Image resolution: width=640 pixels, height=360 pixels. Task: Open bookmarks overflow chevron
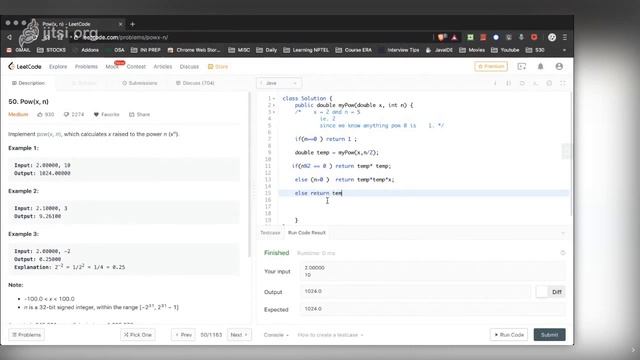564,50
